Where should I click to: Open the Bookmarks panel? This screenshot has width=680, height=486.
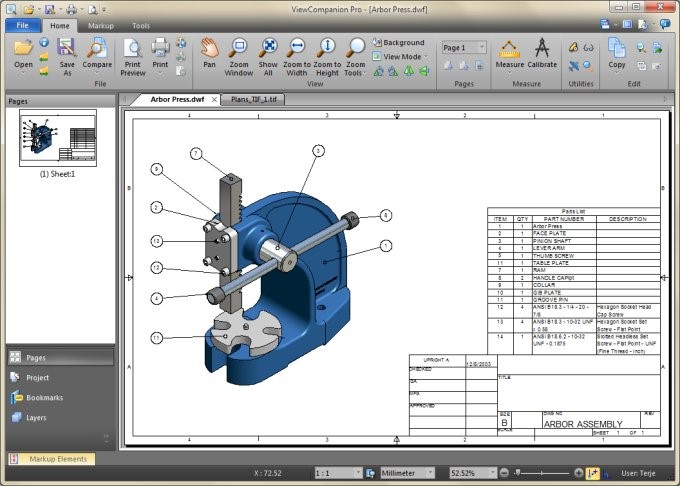pyautogui.click(x=44, y=397)
